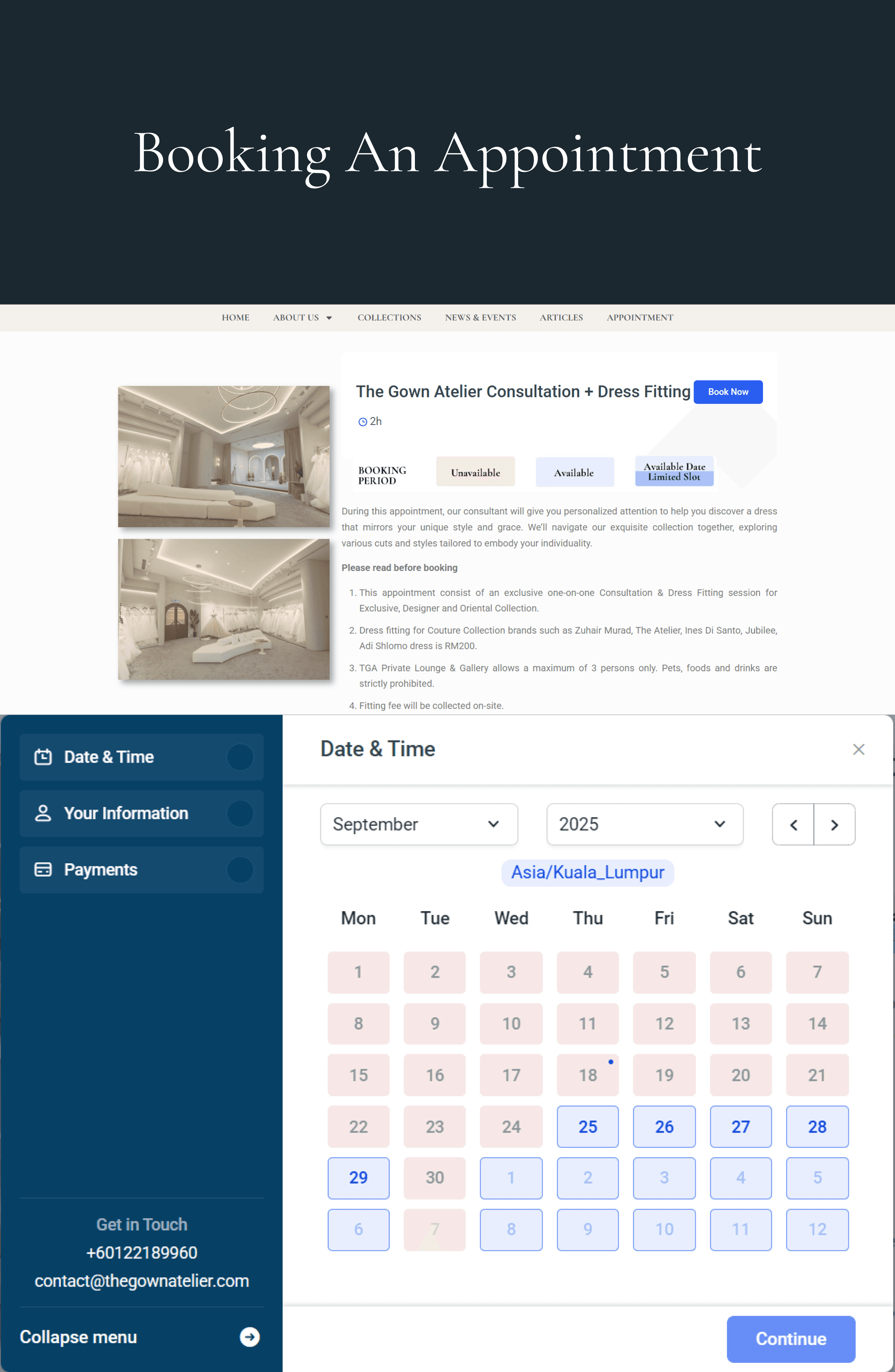Open the About Us menu item
Viewport: 895px width, 1372px height.
(296, 318)
